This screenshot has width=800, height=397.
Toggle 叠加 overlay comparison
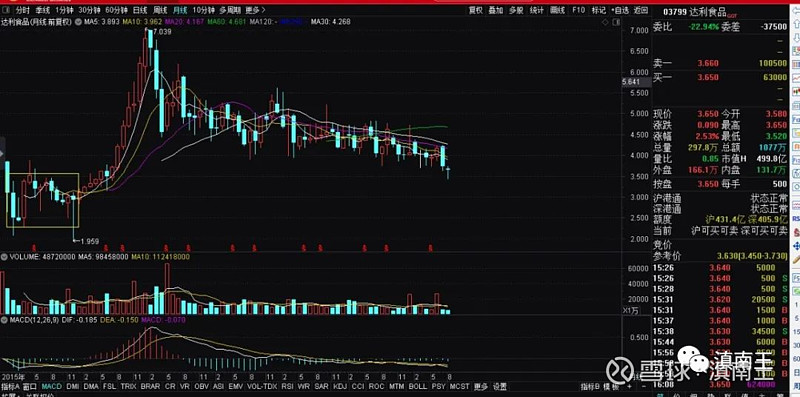(x=495, y=10)
